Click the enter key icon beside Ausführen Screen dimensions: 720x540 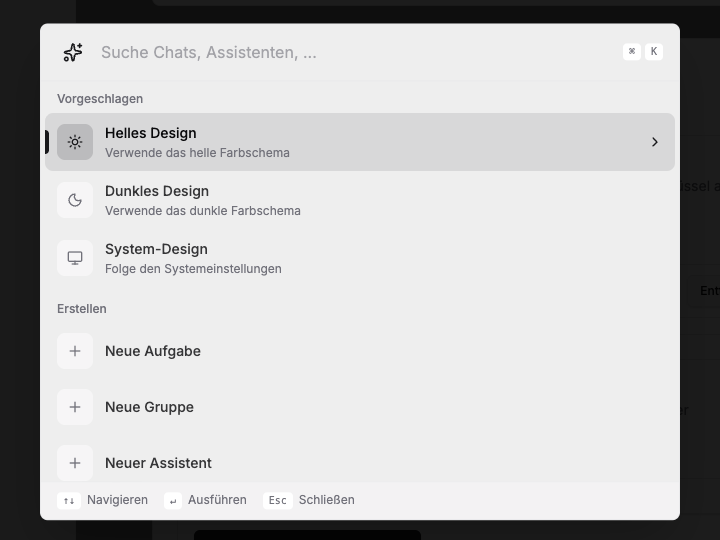[x=173, y=501]
